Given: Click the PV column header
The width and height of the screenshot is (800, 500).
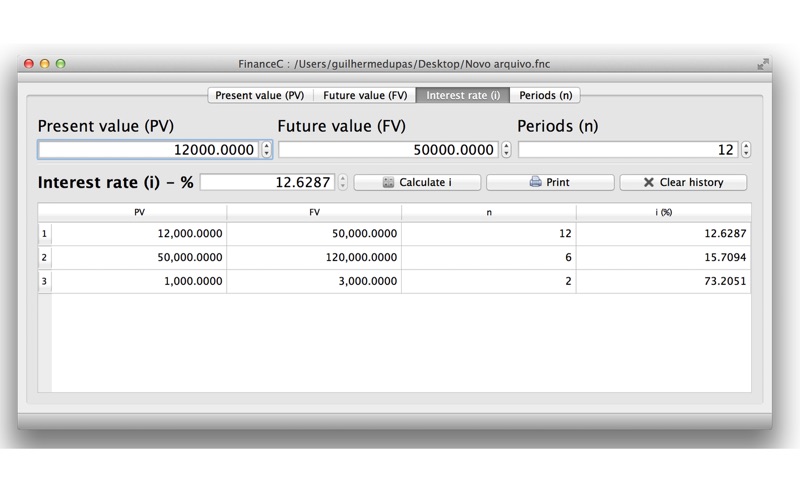Looking at the screenshot, I should pyautogui.click(x=139, y=212).
